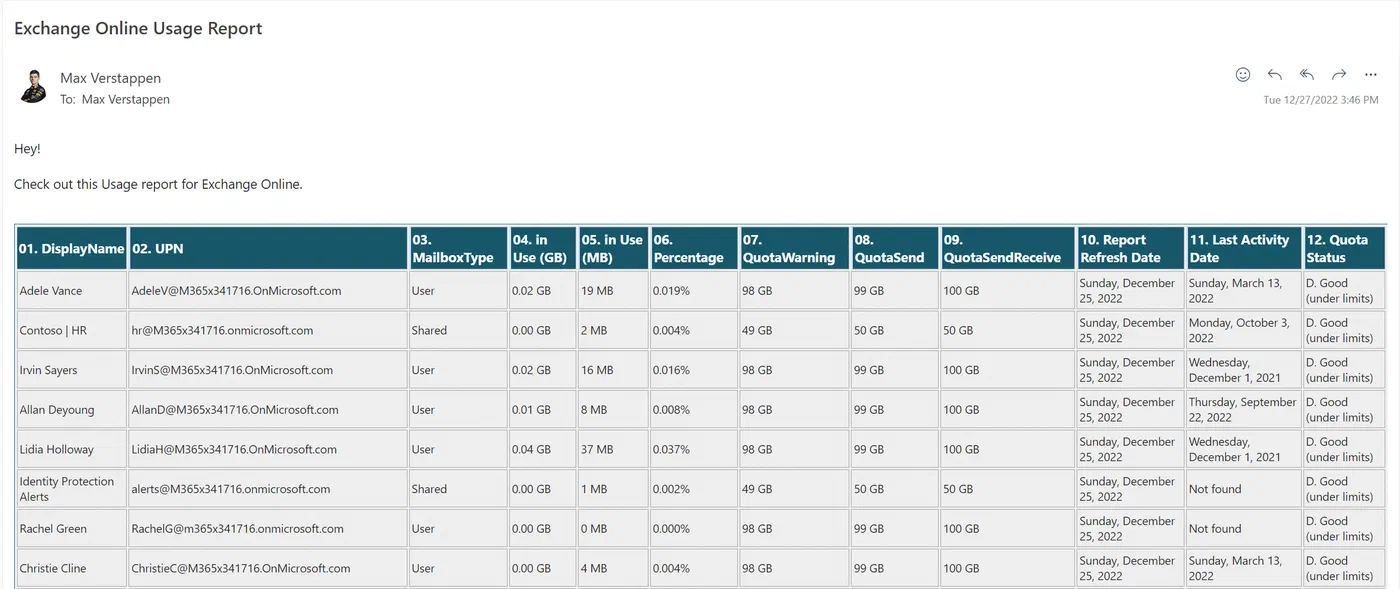1400x589 pixels.
Task: Click the 0.016% percentage cell
Action: point(694,370)
